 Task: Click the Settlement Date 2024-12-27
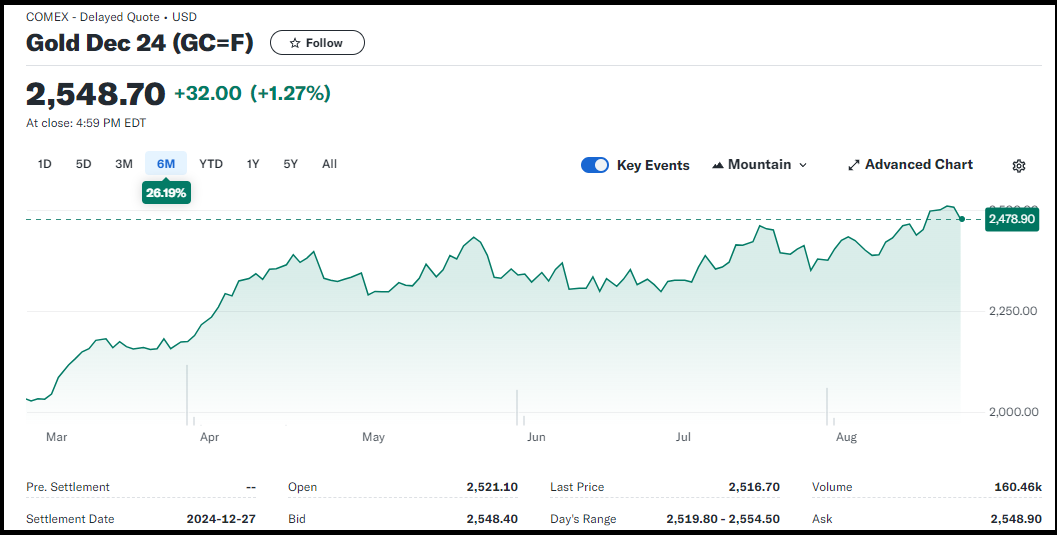[221, 519]
